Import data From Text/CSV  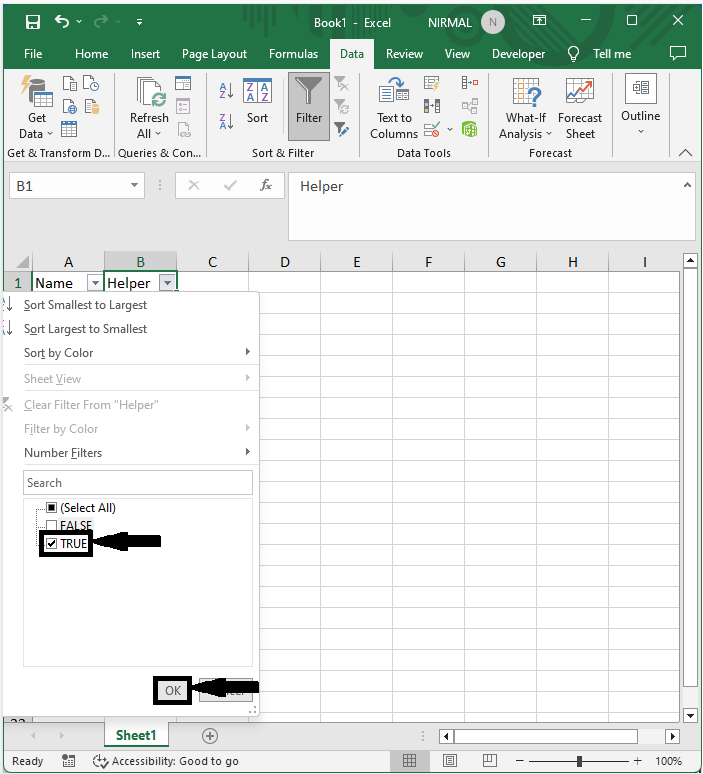(x=70, y=83)
